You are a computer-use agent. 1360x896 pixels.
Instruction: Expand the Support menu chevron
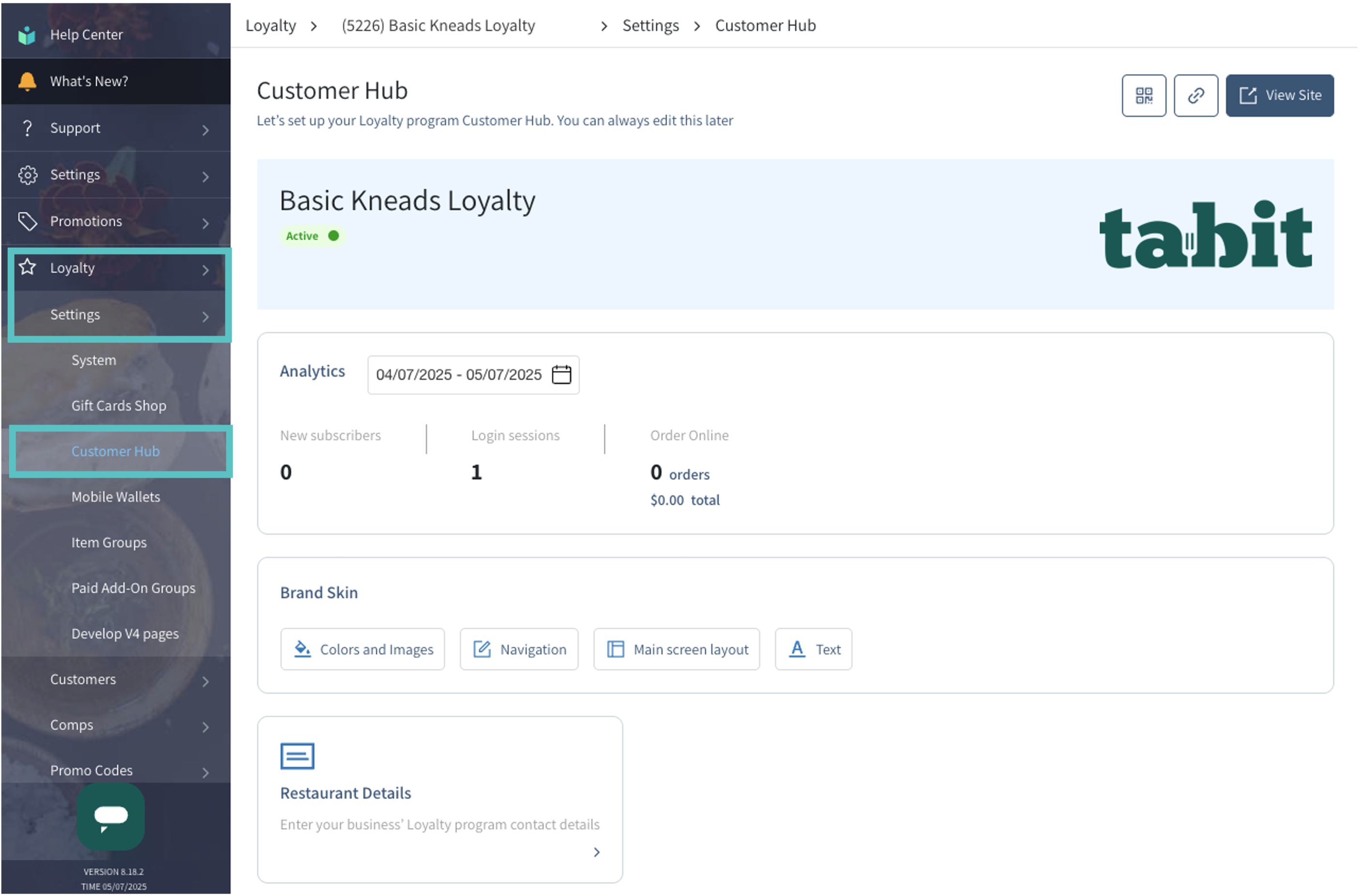click(205, 130)
